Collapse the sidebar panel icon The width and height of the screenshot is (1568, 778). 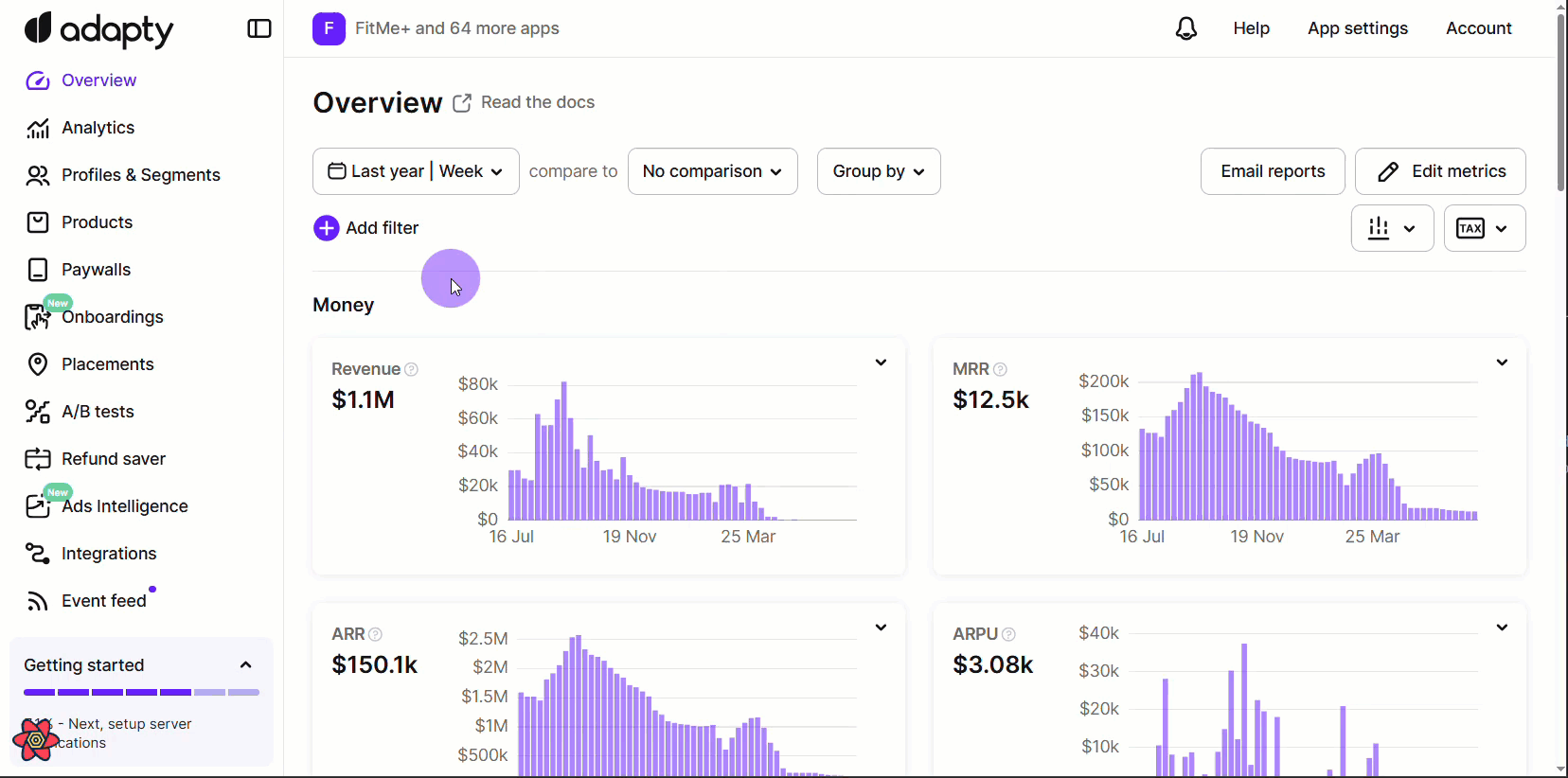point(259,29)
